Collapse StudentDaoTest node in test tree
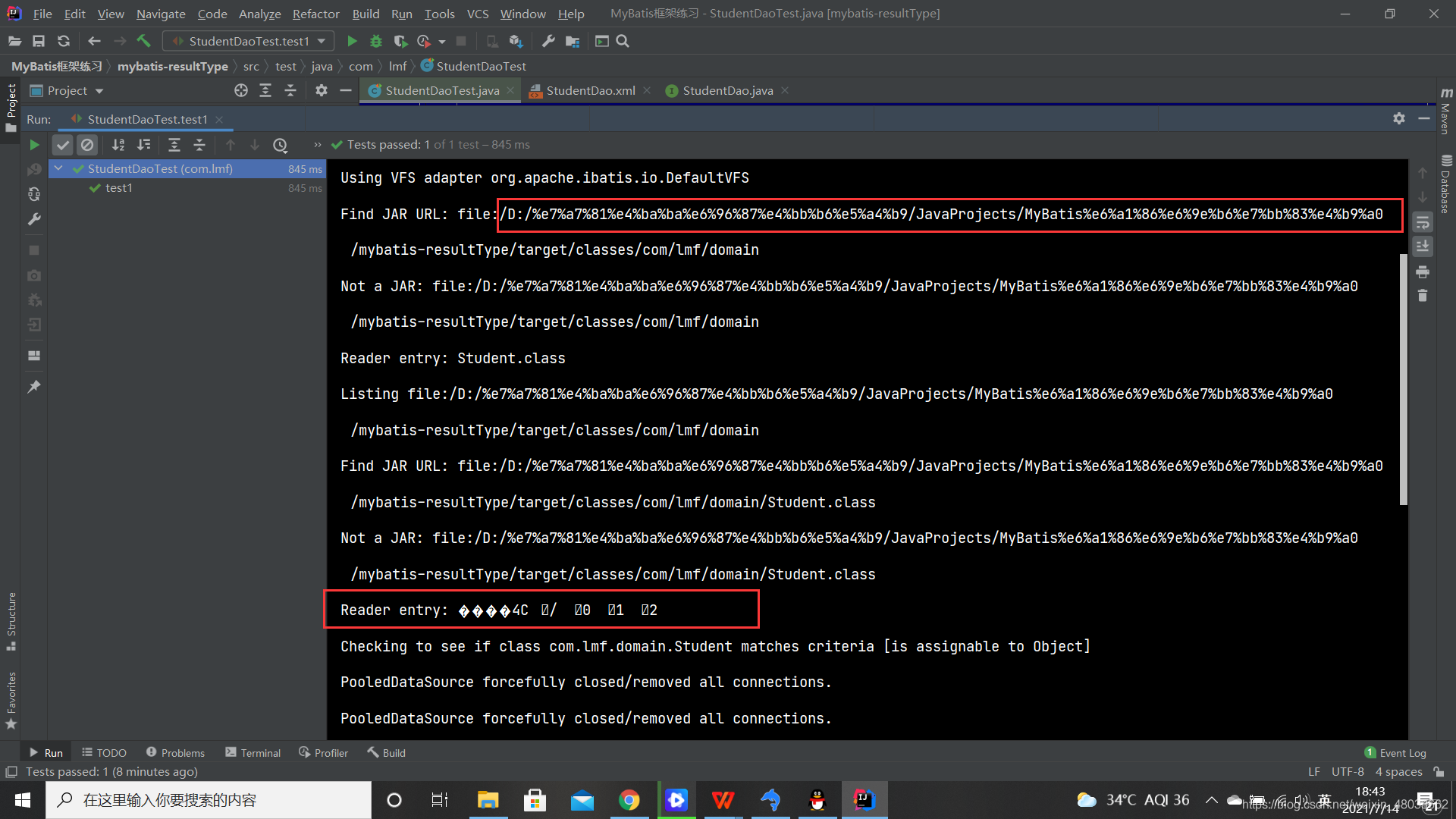Image resolution: width=1456 pixels, height=819 pixels. point(58,168)
